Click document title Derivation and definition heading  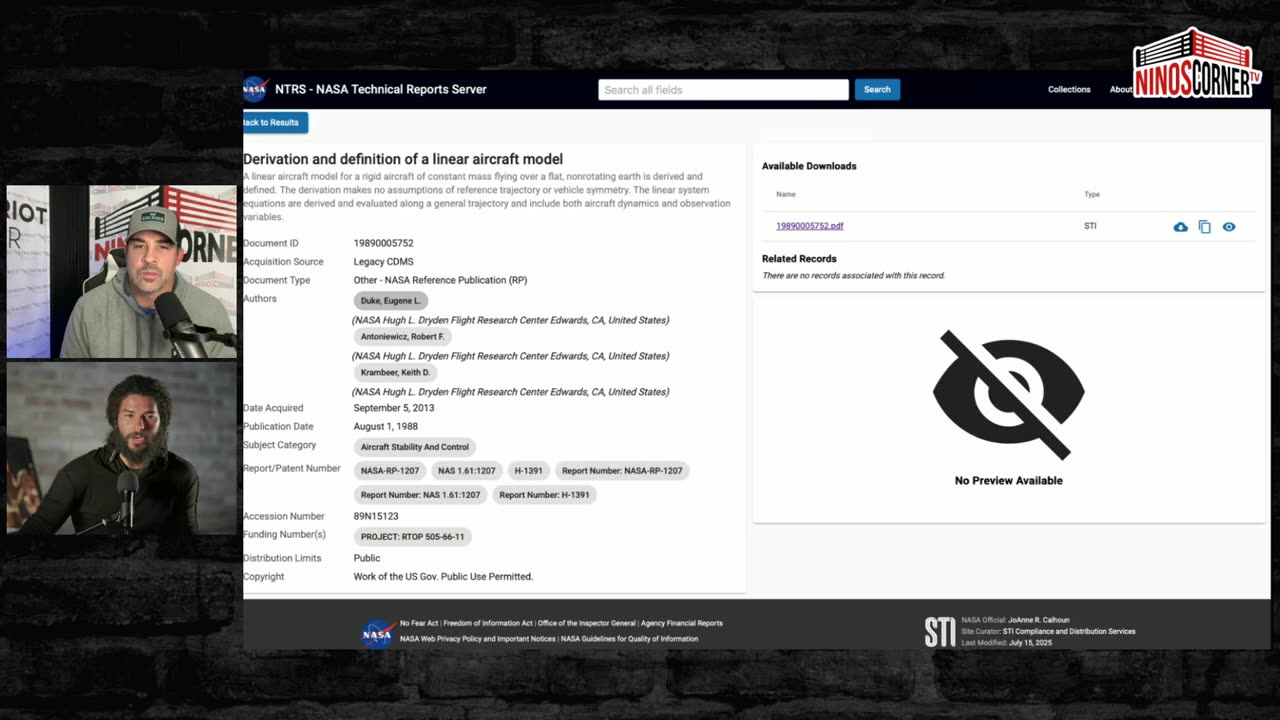point(403,159)
